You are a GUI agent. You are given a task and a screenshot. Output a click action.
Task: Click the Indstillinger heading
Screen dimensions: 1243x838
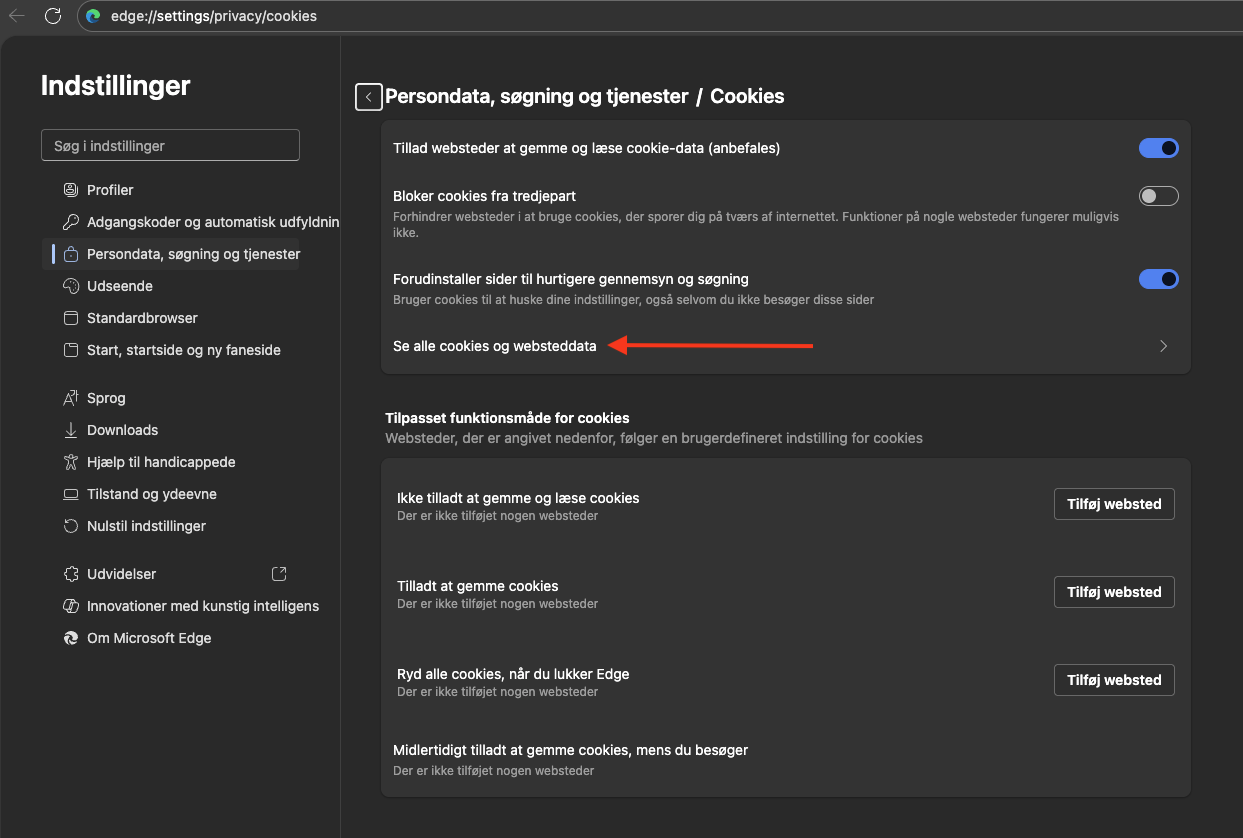pyautogui.click(x=115, y=86)
